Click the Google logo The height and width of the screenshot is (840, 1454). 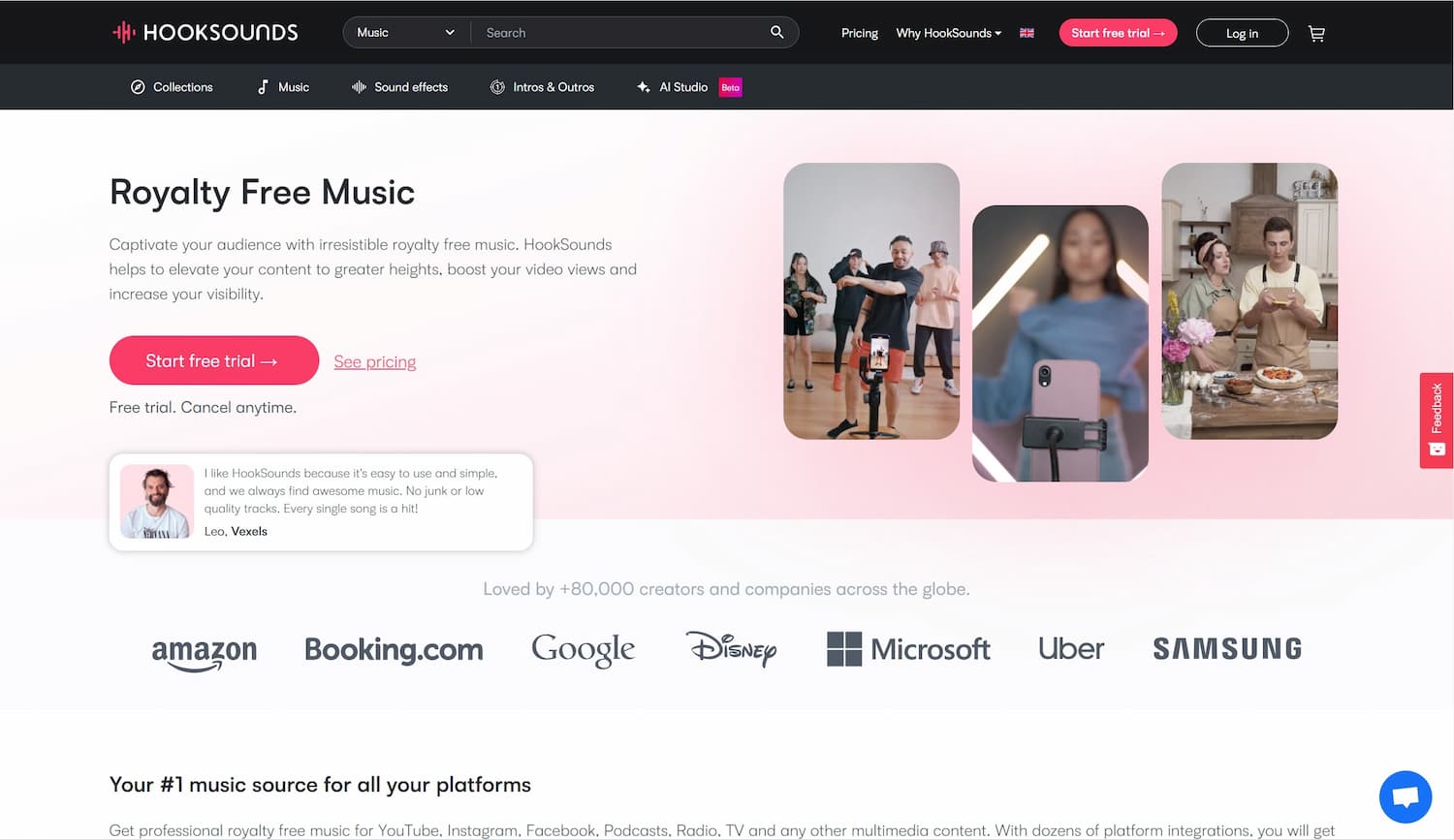[x=584, y=650]
